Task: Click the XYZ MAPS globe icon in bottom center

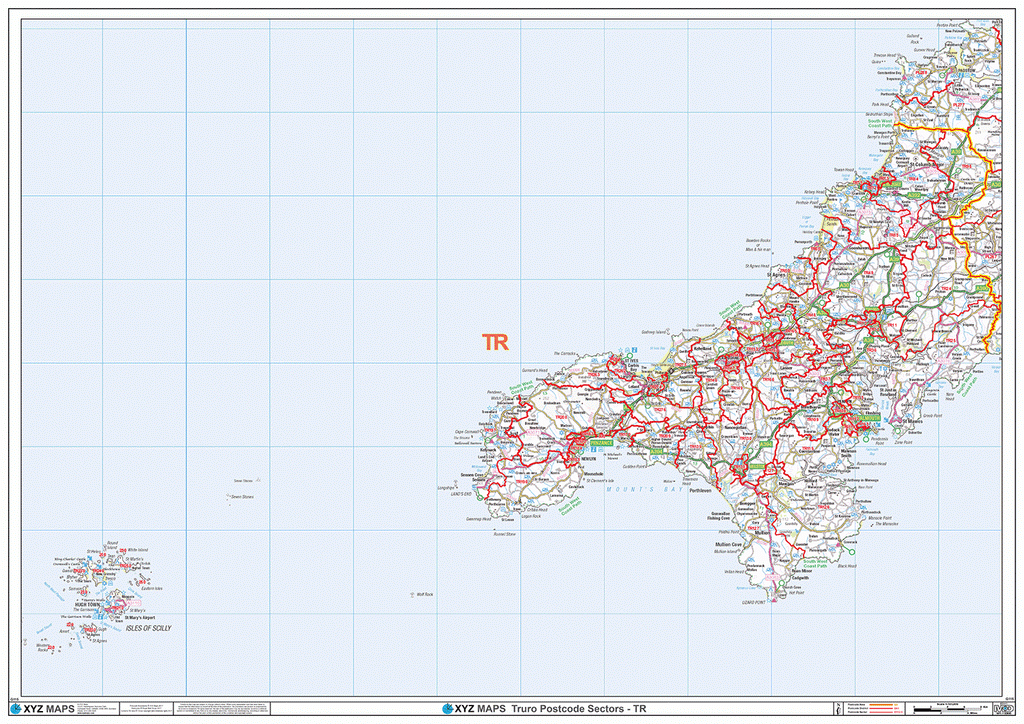Action: pyautogui.click(x=448, y=707)
